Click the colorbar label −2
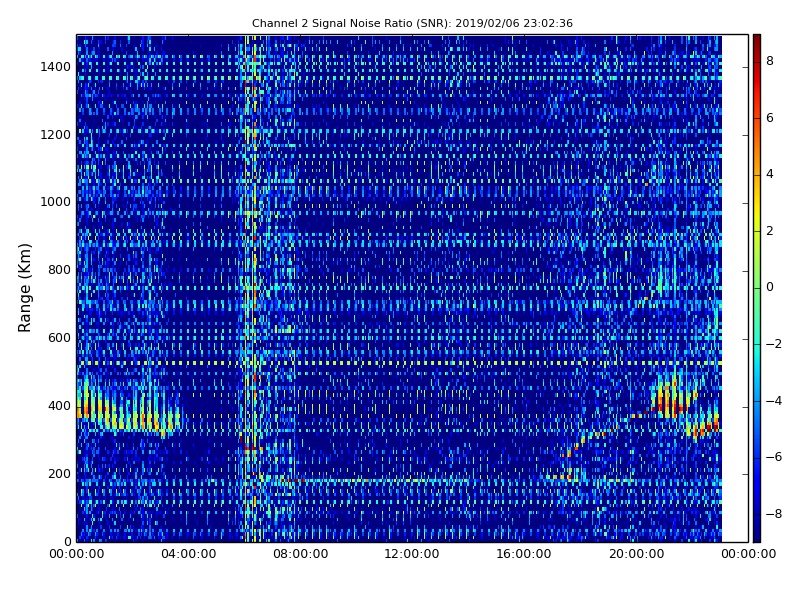 [x=774, y=344]
